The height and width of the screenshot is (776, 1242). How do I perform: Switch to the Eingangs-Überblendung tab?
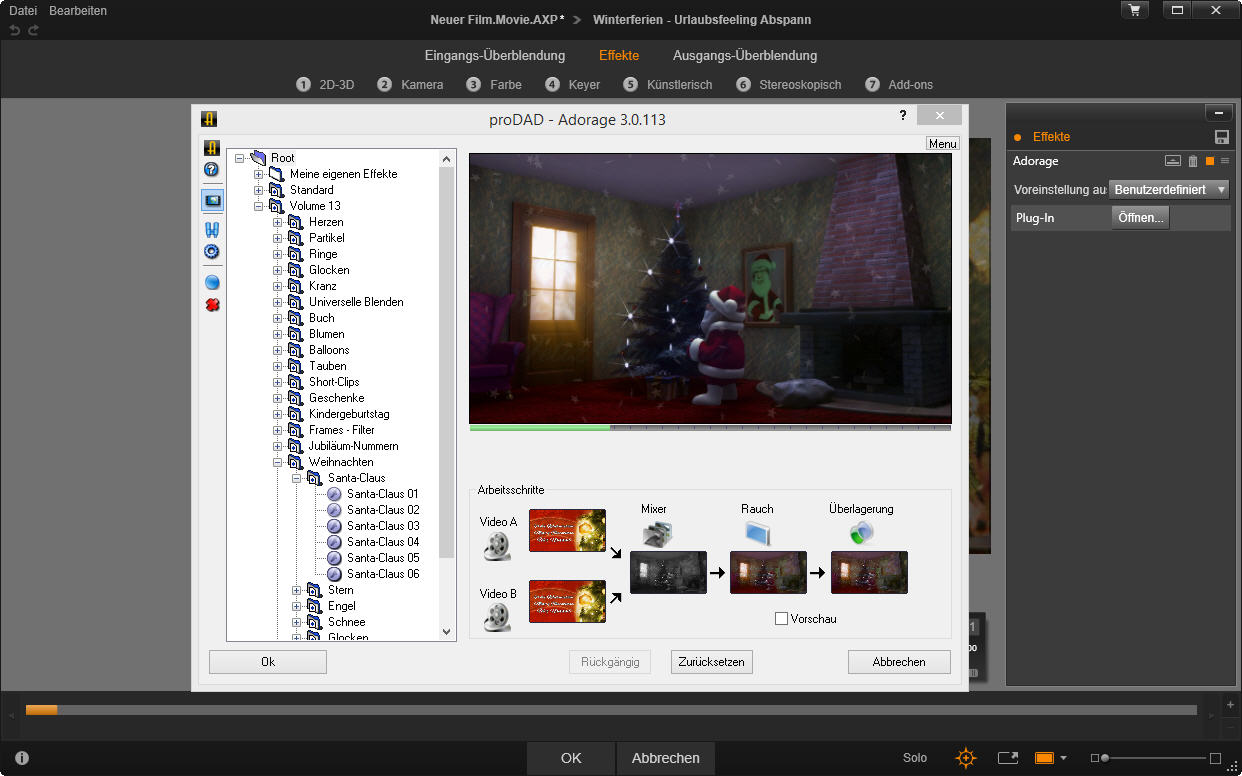click(x=494, y=55)
